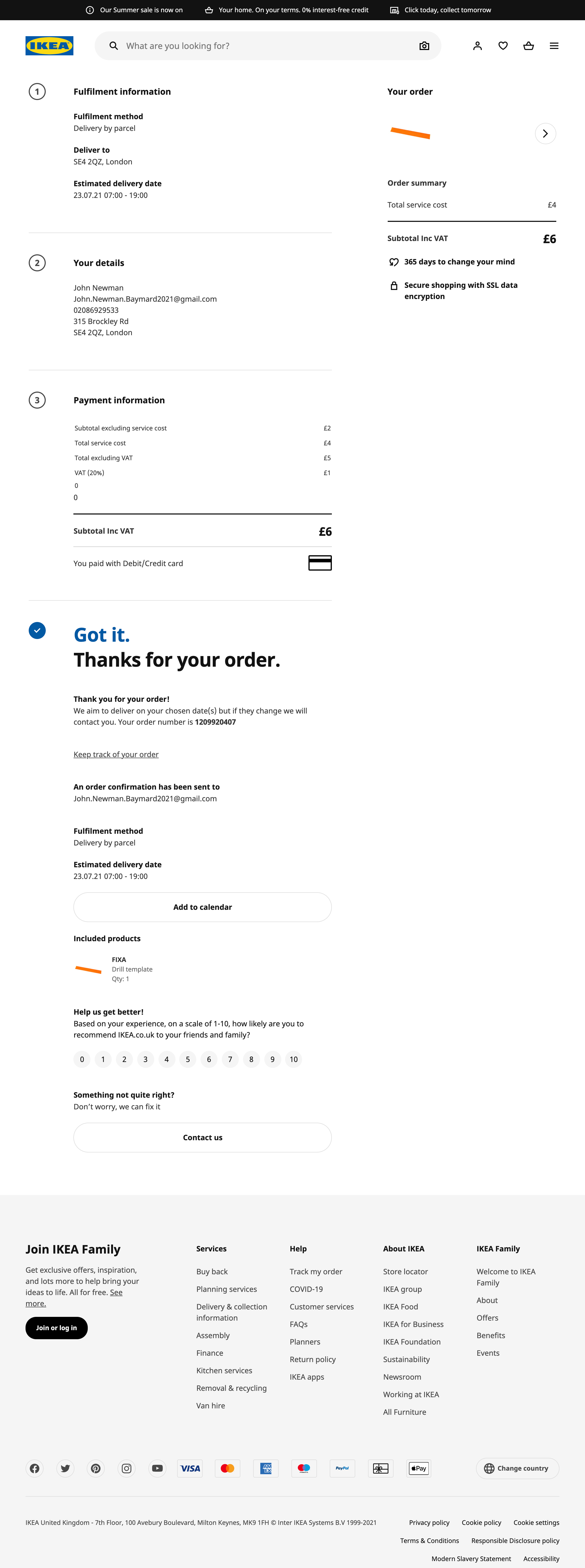Select rating 10 for recommendation
This screenshot has height=1568, width=585.
tap(294, 1059)
